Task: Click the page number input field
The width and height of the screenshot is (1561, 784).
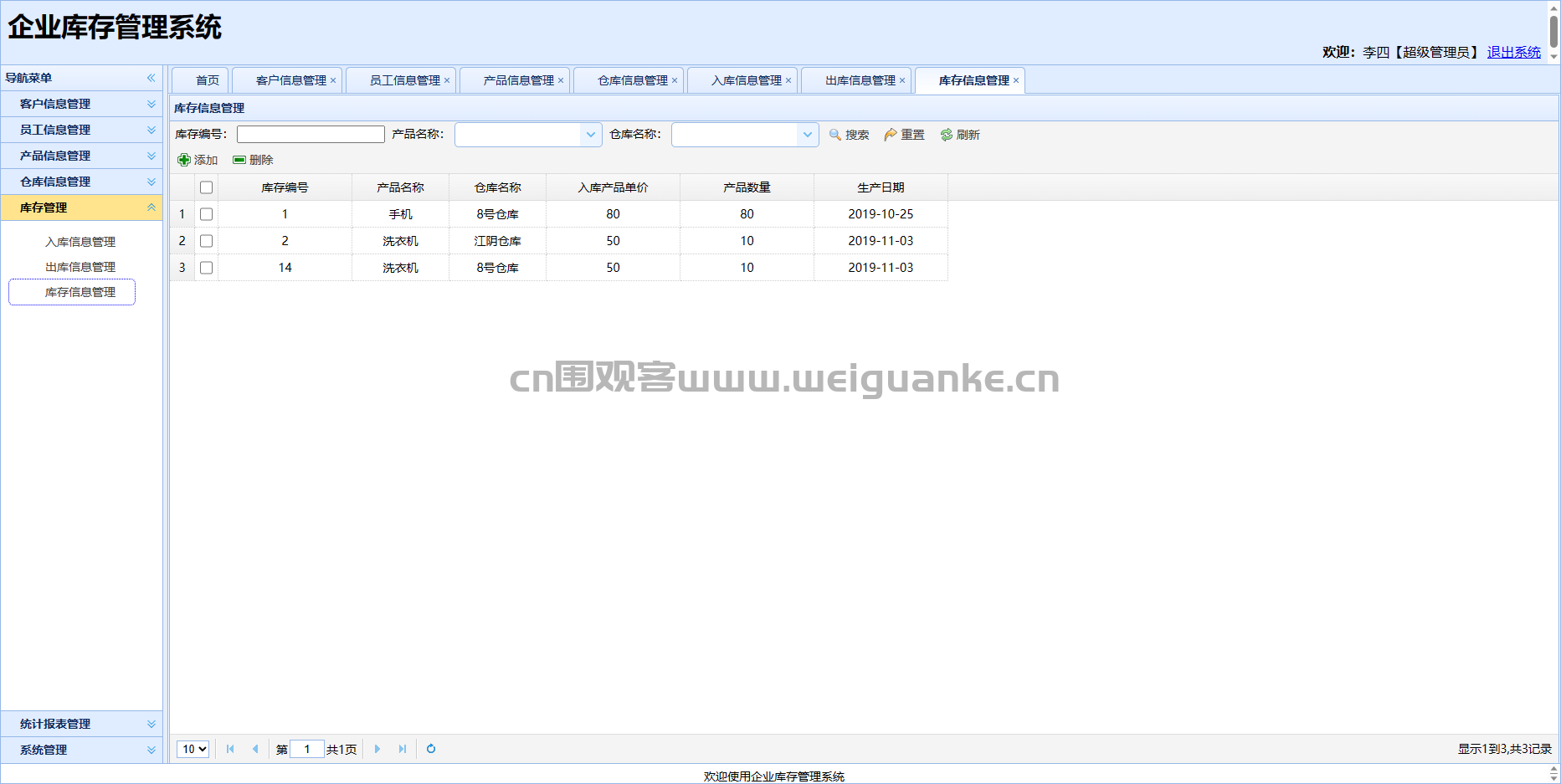Action: tap(307, 749)
